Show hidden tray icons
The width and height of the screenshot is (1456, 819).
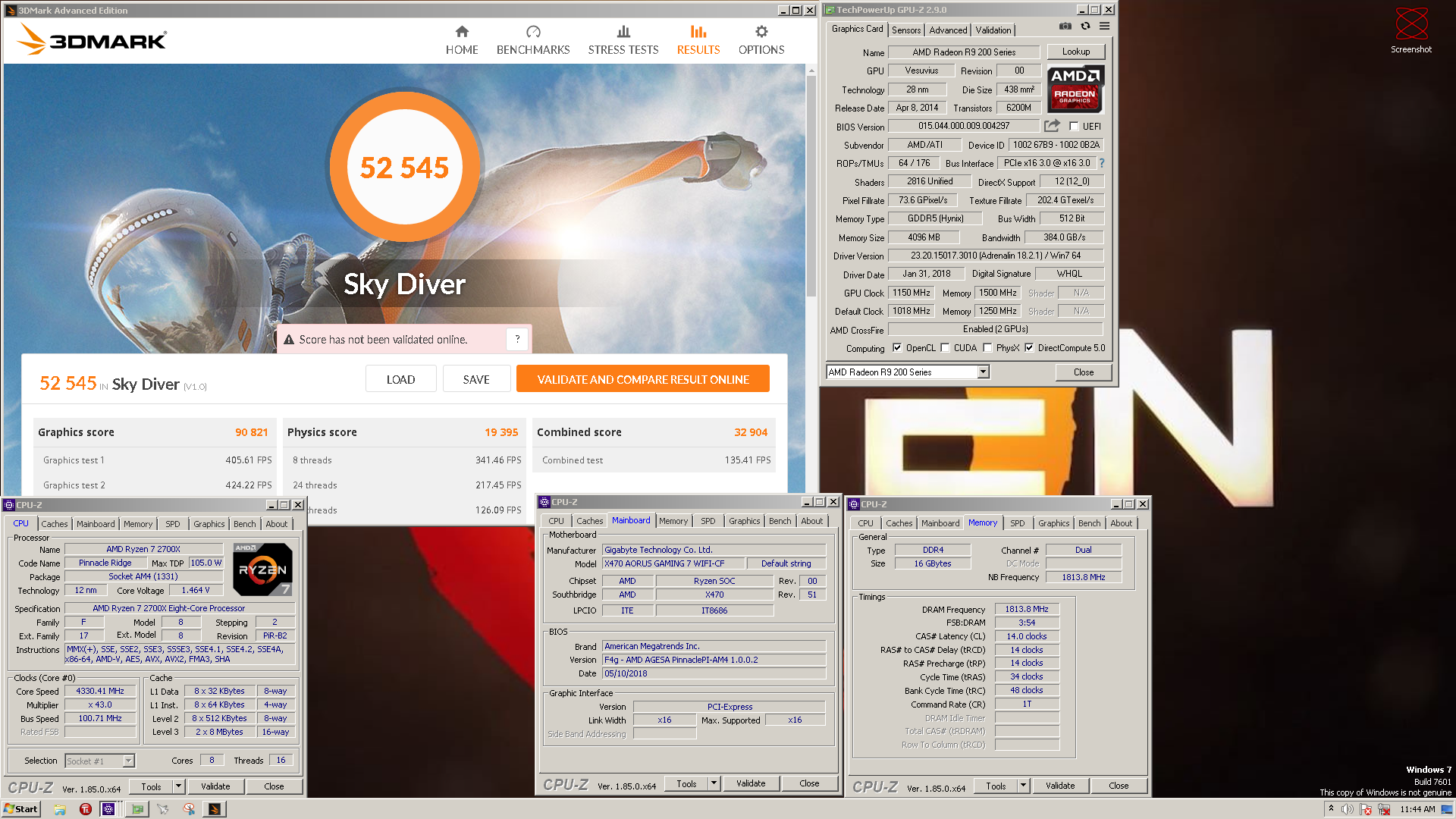[x=1331, y=809]
